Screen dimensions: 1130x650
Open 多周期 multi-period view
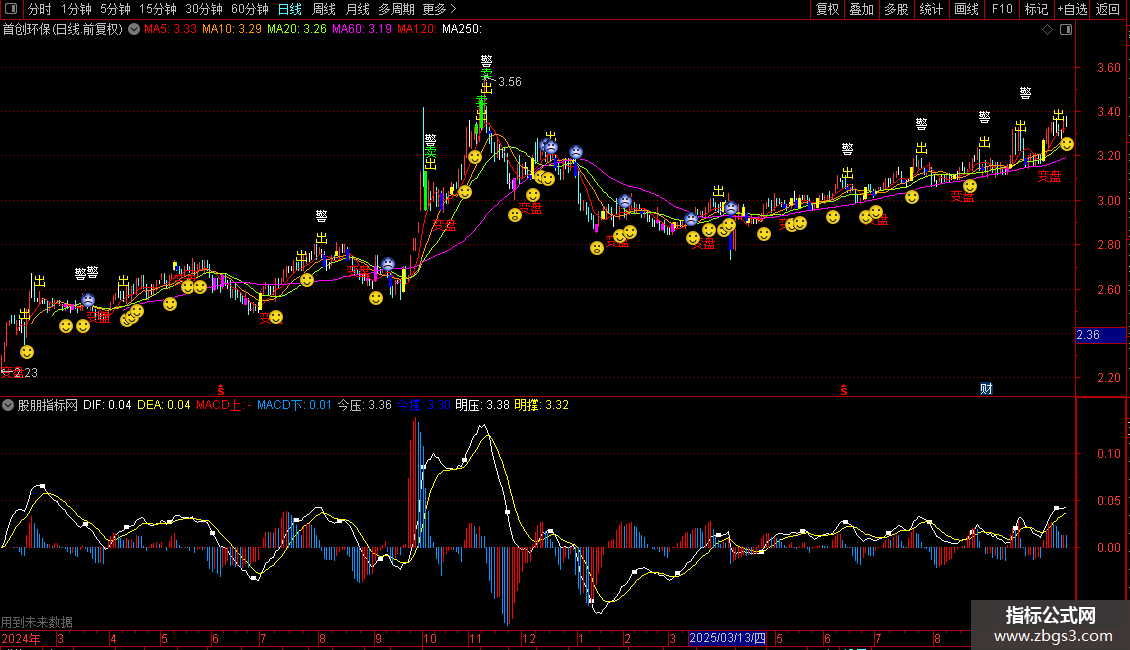(x=396, y=9)
